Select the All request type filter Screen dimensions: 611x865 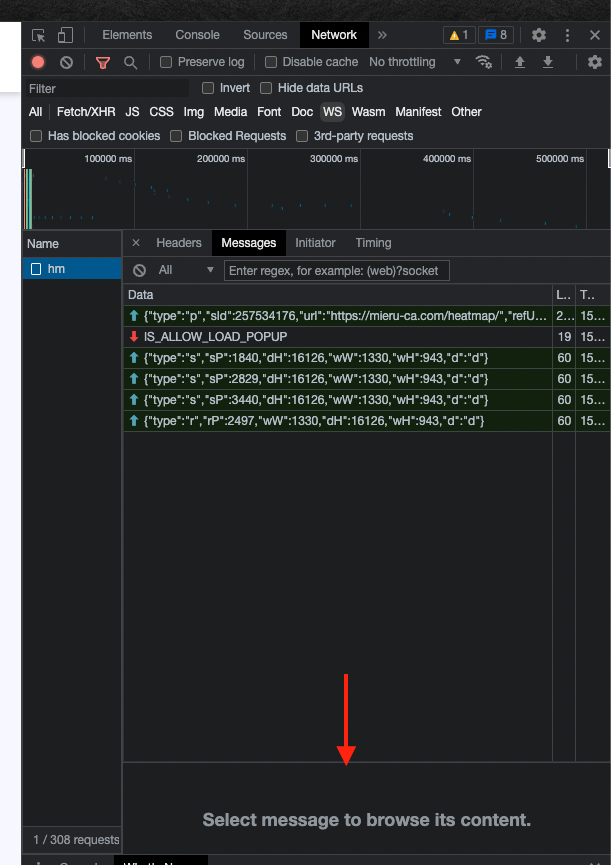coord(35,112)
